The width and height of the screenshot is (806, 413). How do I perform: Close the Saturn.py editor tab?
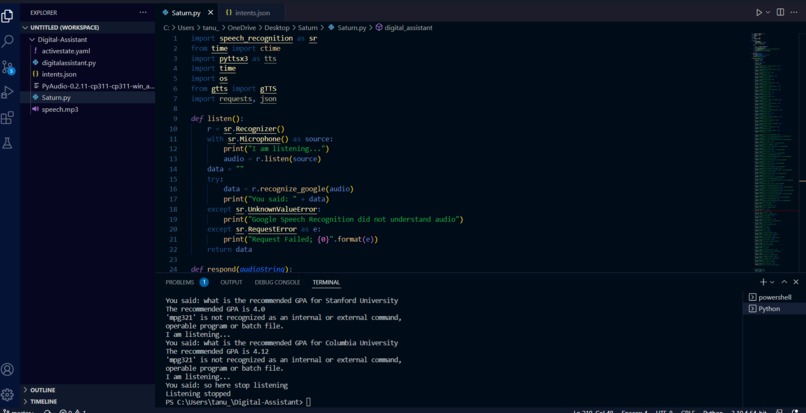(210, 13)
